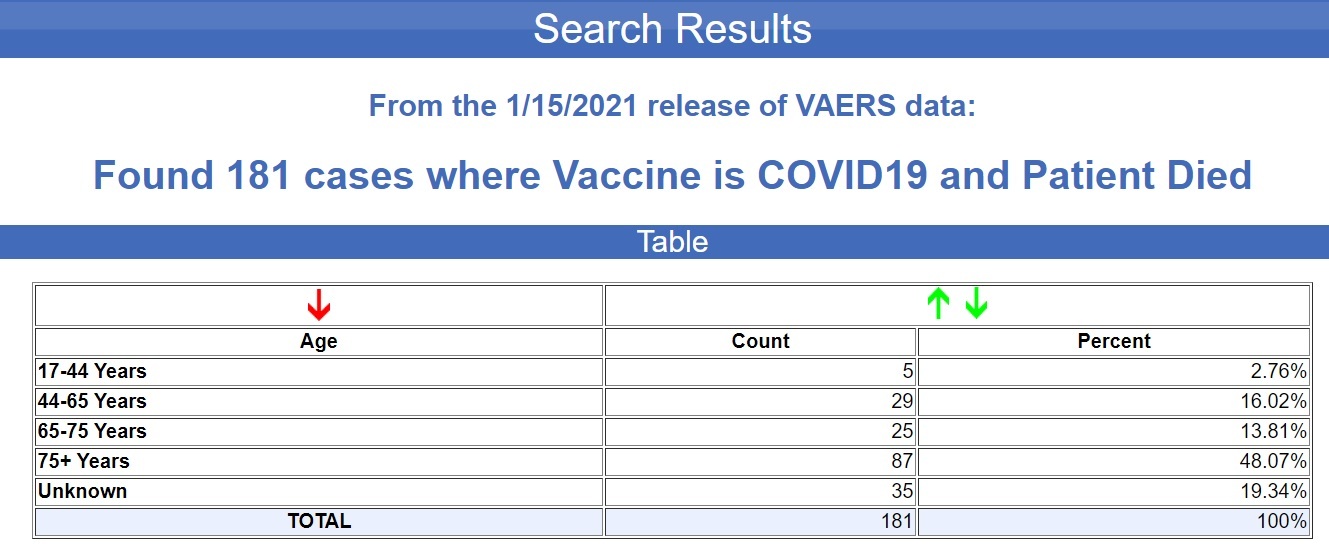Click the count value 29
The width and height of the screenshot is (1329, 554).
(902, 401)
